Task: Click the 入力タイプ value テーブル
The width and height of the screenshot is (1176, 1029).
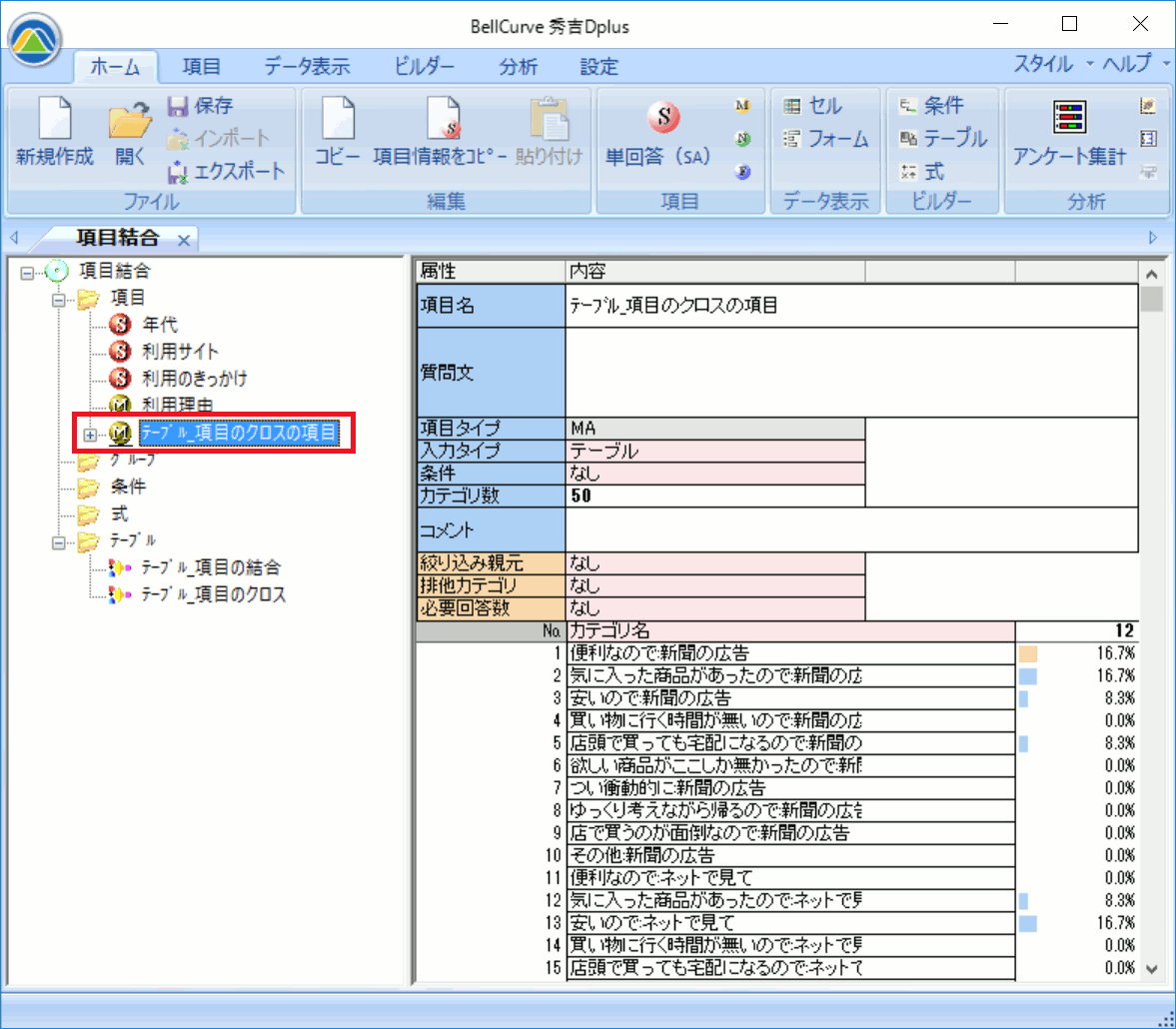Action: [714, 451]
